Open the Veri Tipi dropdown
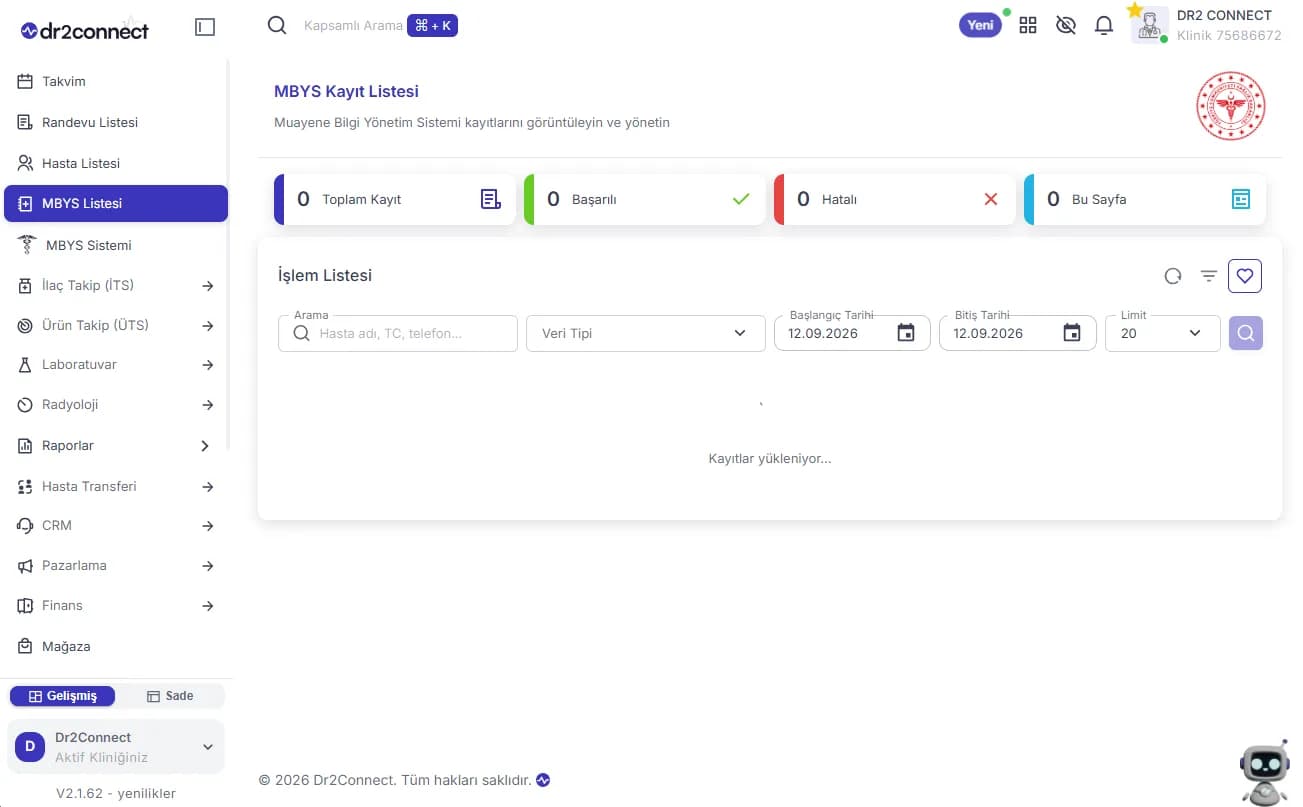 click(646, 333)
